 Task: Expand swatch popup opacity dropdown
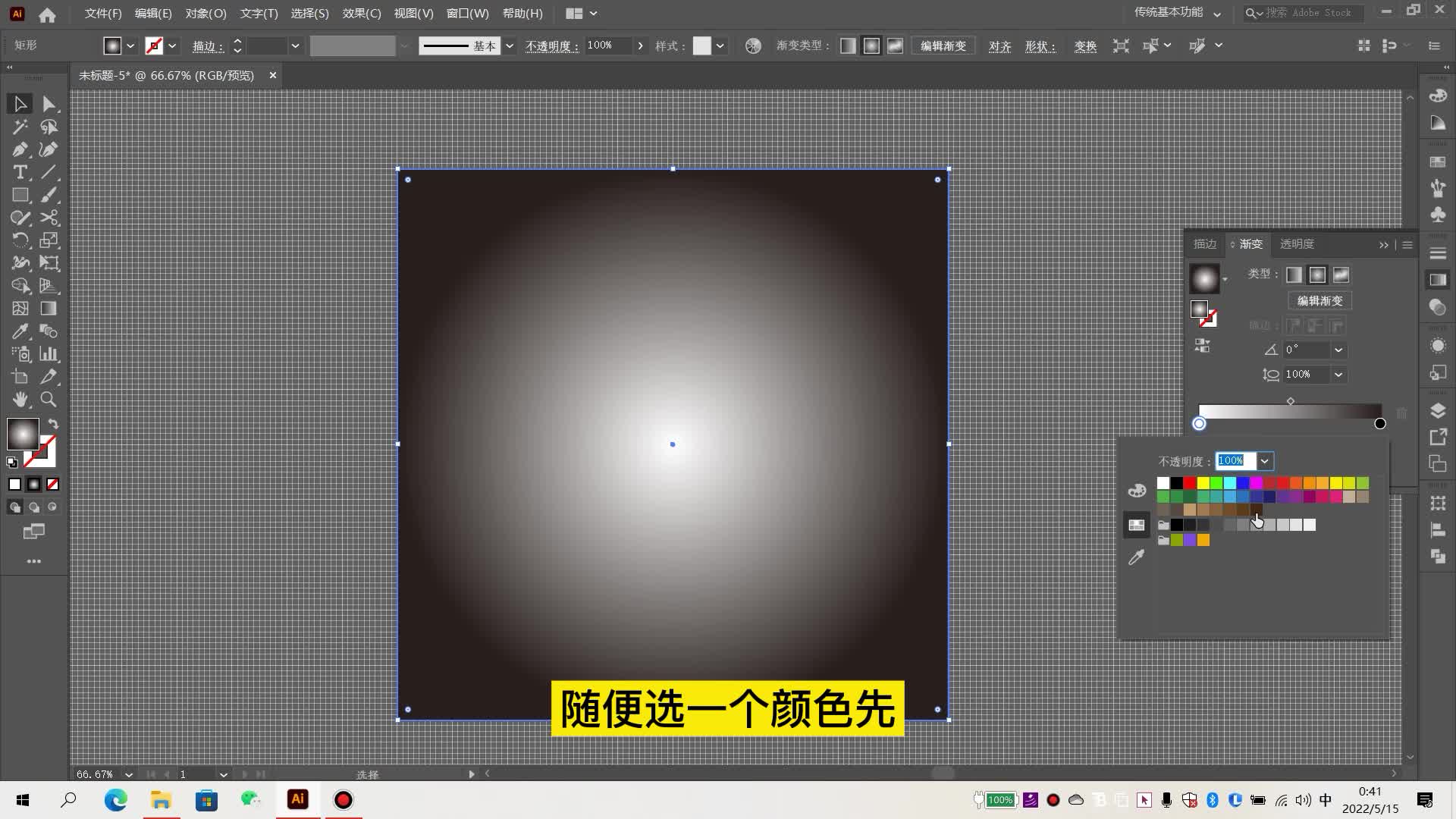(1264, 461)
